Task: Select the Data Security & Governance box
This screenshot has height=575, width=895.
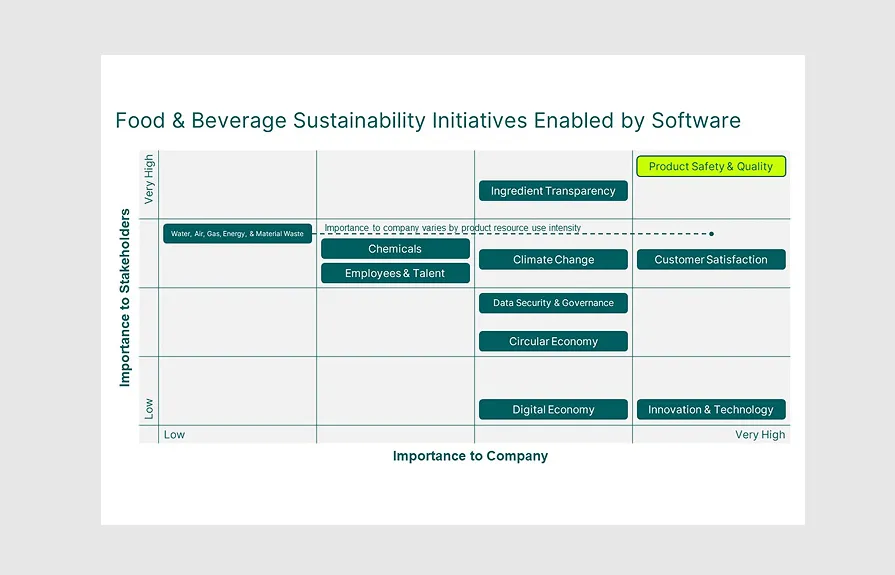Action: [553, 303]
